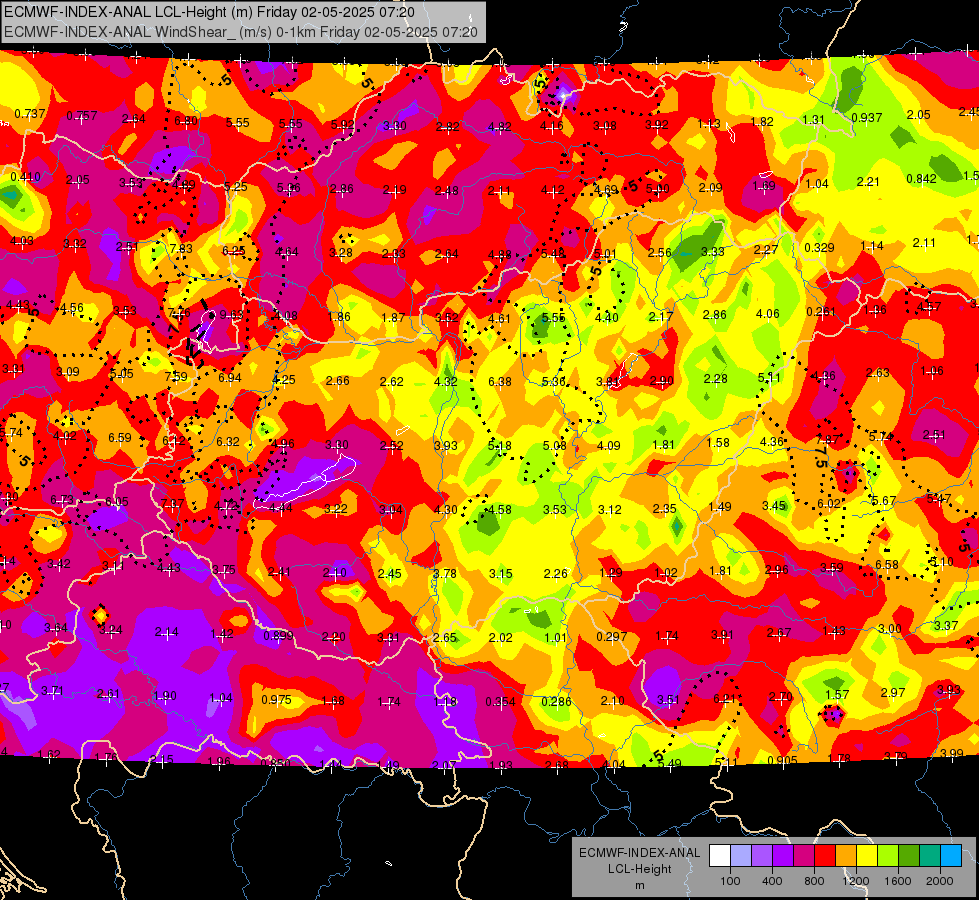Click the 6.02 wind shear value
The width and height of the screenshot is (979, 900).
click(x=829, y=503)
